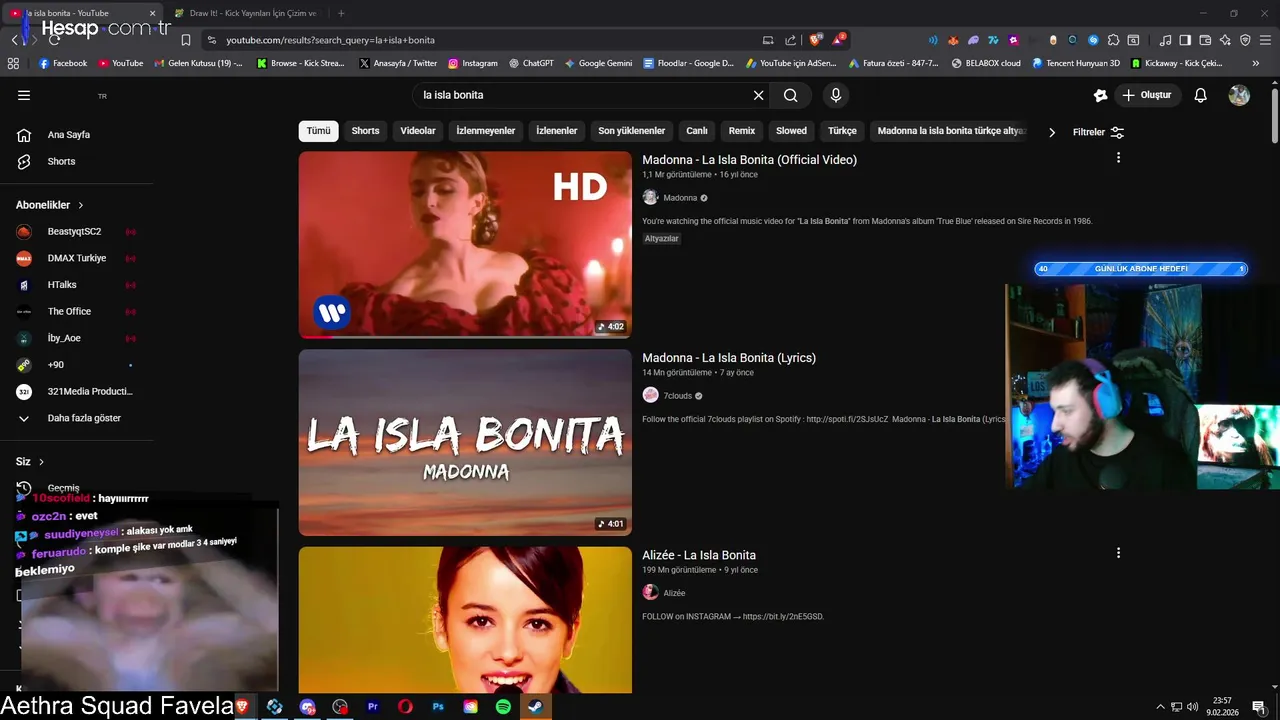Open the notifications bell
Image resolution: width=1280 pixels, height=720 pixels.
[1201, 95]
